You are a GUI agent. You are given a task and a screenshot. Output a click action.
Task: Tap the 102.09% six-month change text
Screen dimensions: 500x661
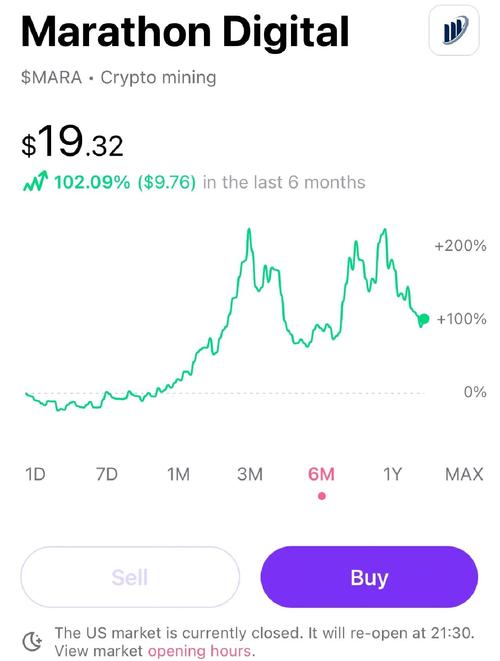92,183
